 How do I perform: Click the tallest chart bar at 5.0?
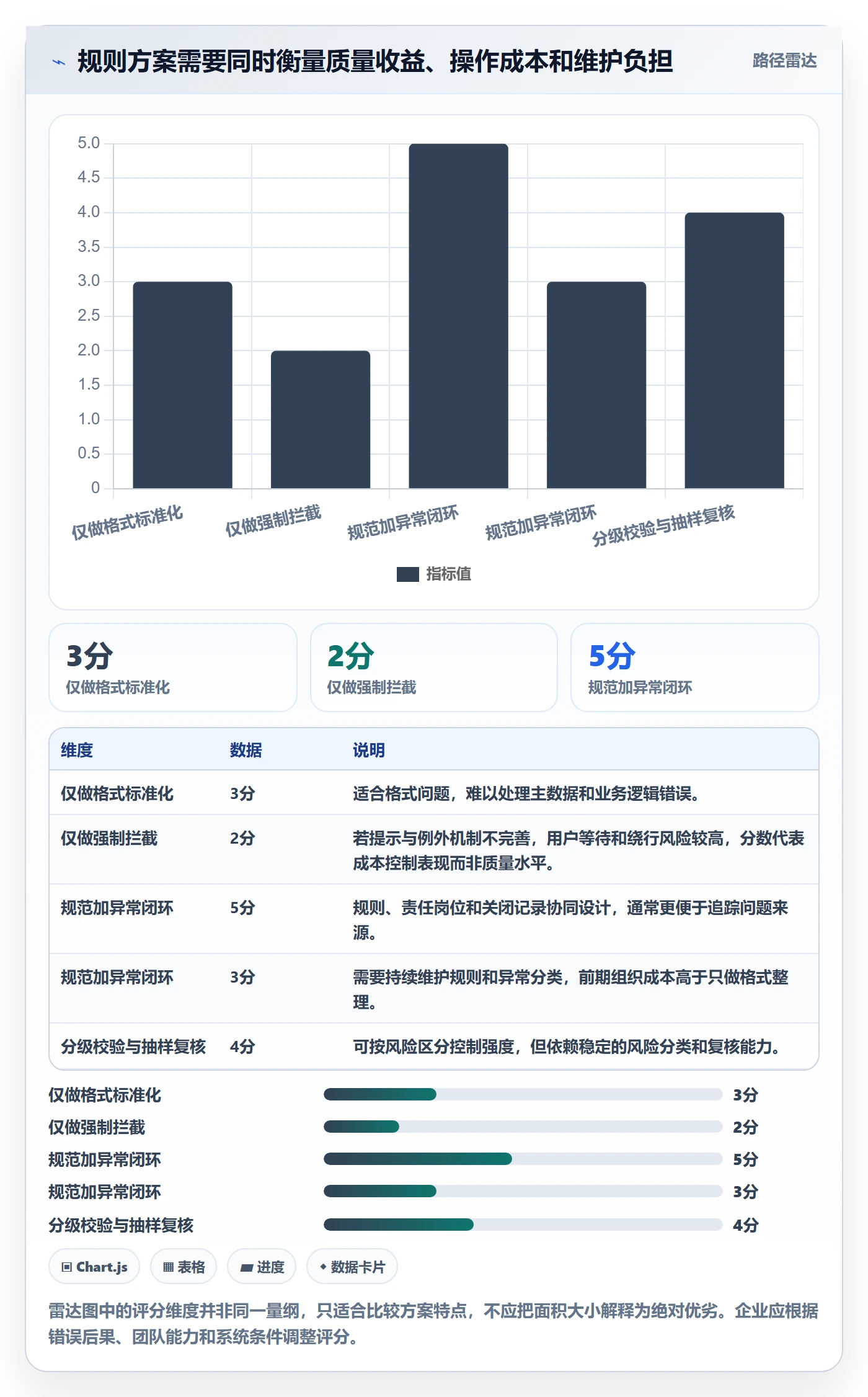point(458,316)
